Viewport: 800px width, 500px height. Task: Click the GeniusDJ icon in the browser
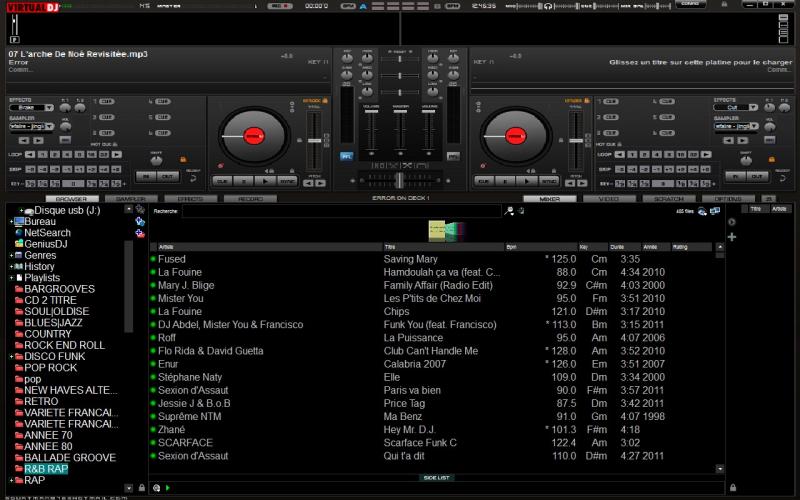[18, 244]
